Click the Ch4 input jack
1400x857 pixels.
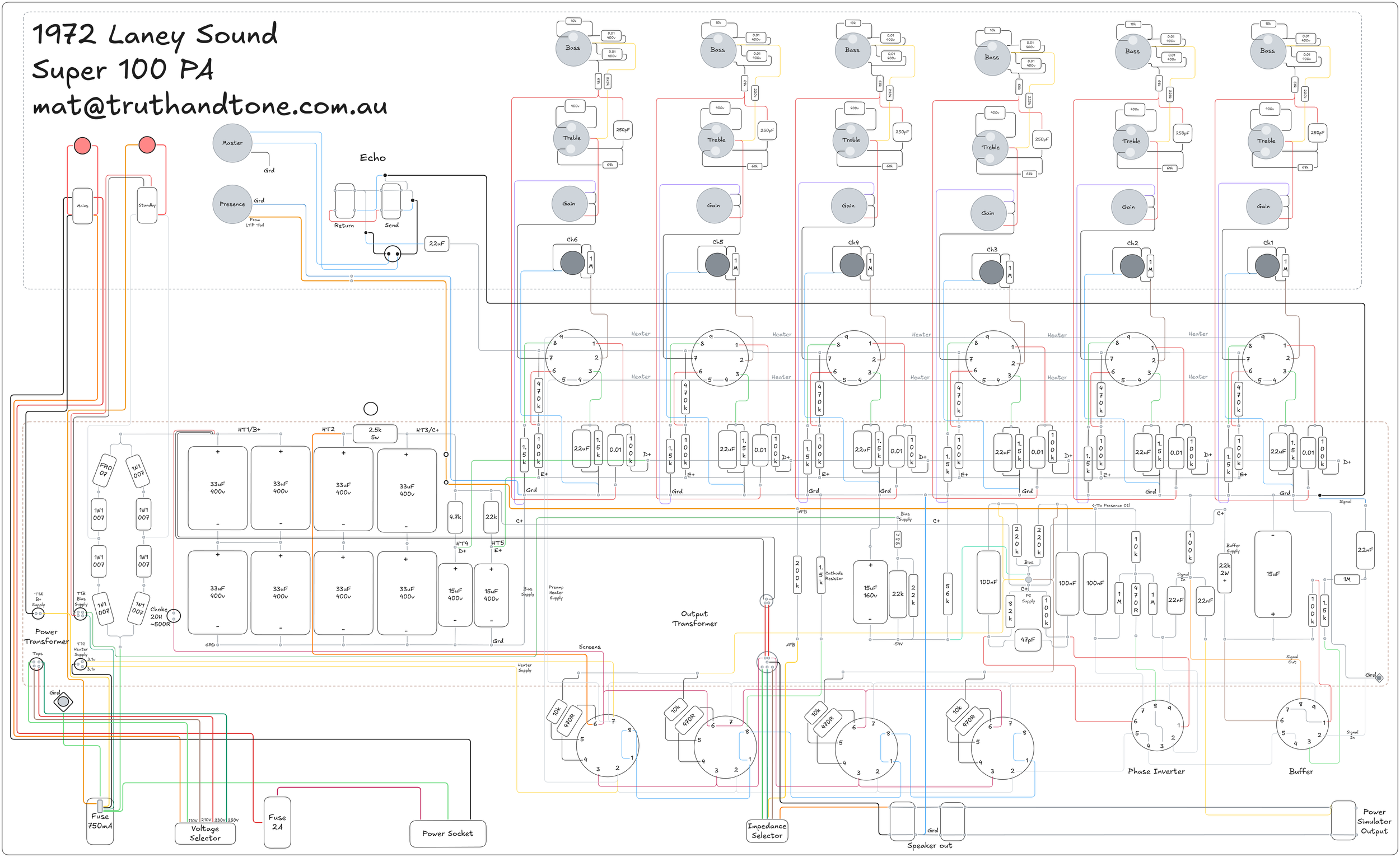coord(852,265)
